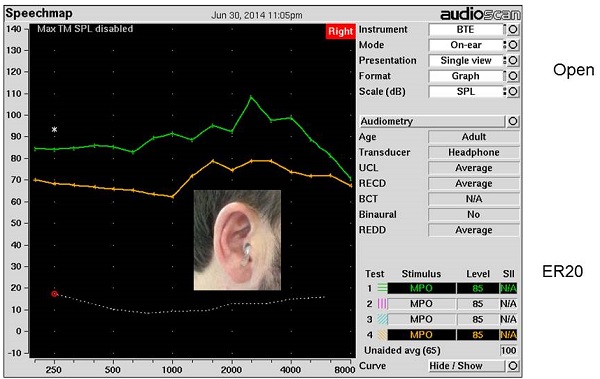Open the Scale (dB) field showing SPL
This screenshot has width=600, height=379.
(x=466, y=91)
